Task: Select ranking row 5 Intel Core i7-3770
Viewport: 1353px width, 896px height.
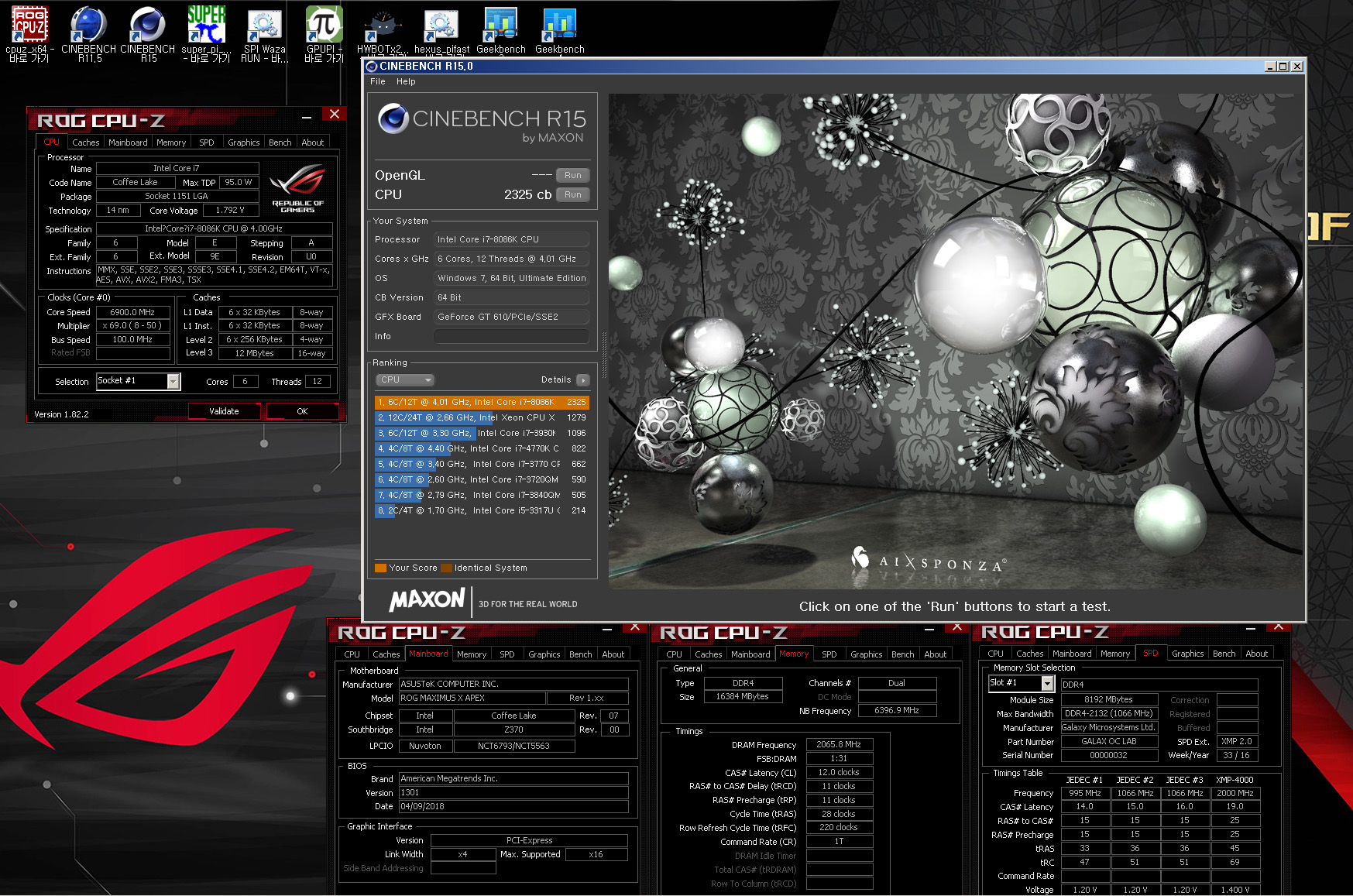Action: (x=482, y=464)
